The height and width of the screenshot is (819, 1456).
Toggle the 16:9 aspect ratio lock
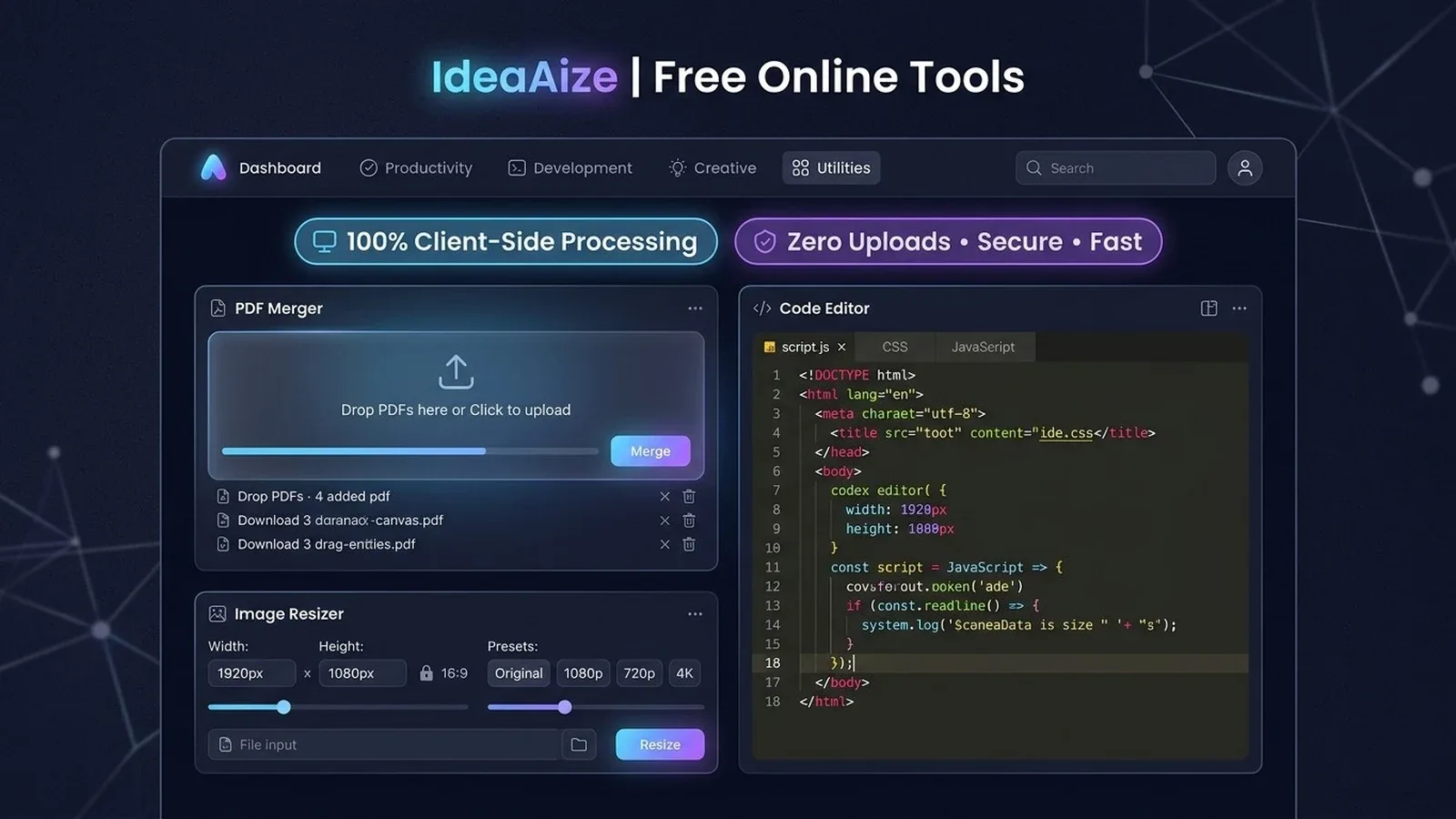click(426, 673)
